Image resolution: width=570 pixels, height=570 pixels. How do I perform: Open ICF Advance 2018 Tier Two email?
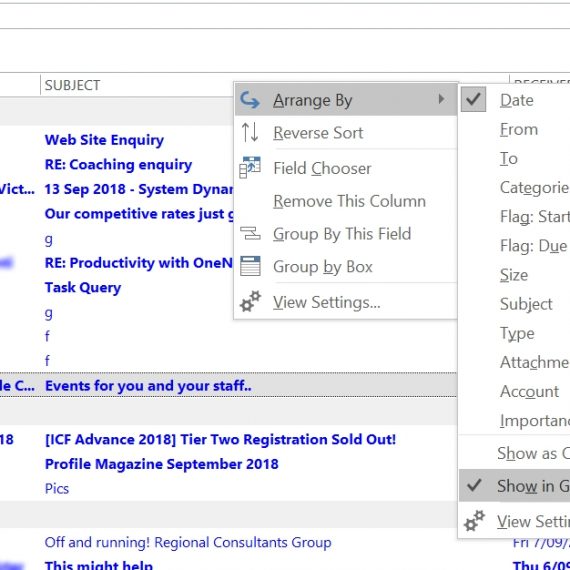pyautogui.click(x=220, y=439)
